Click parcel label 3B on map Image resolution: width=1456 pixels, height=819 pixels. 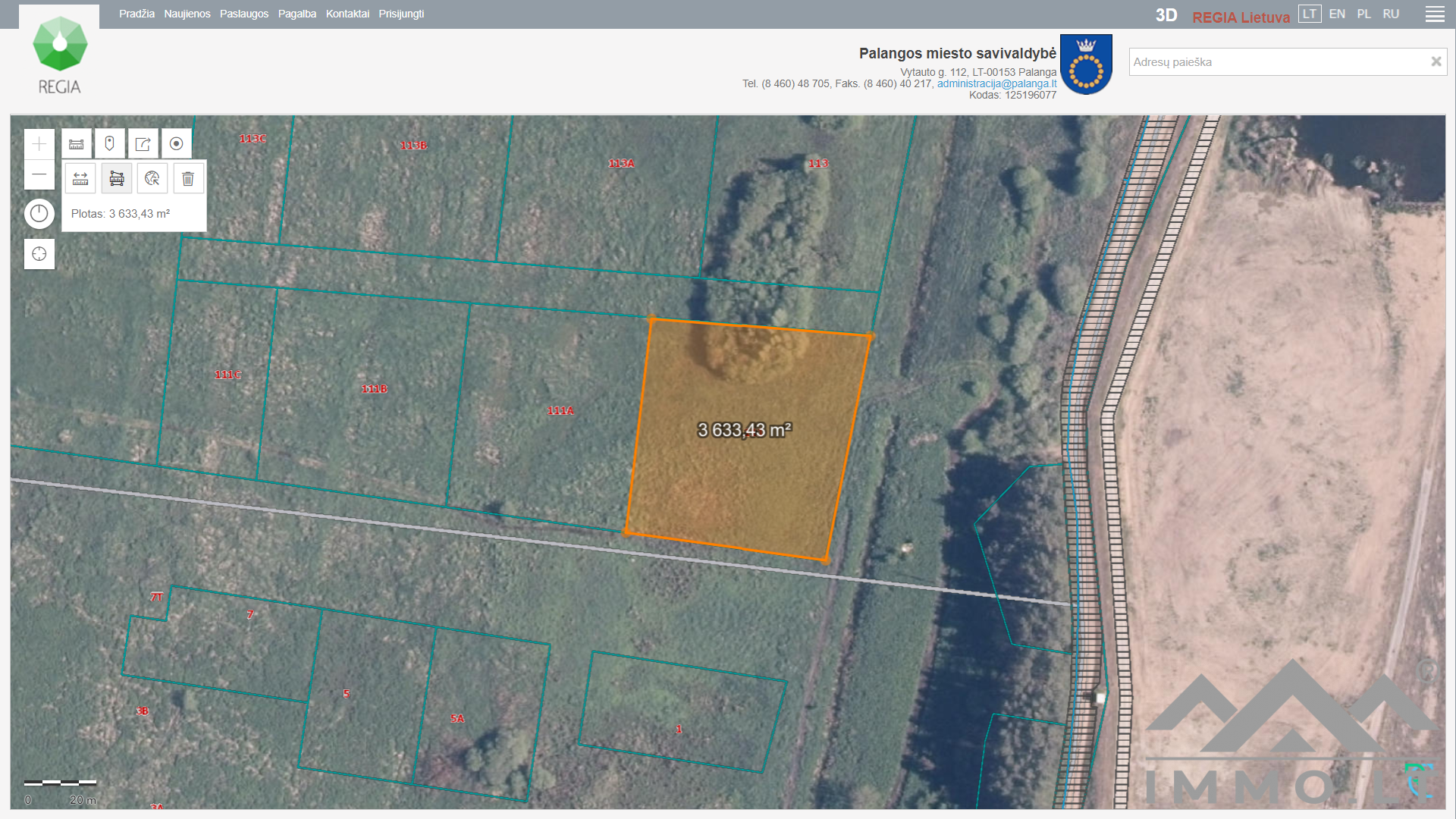point(143,711)
